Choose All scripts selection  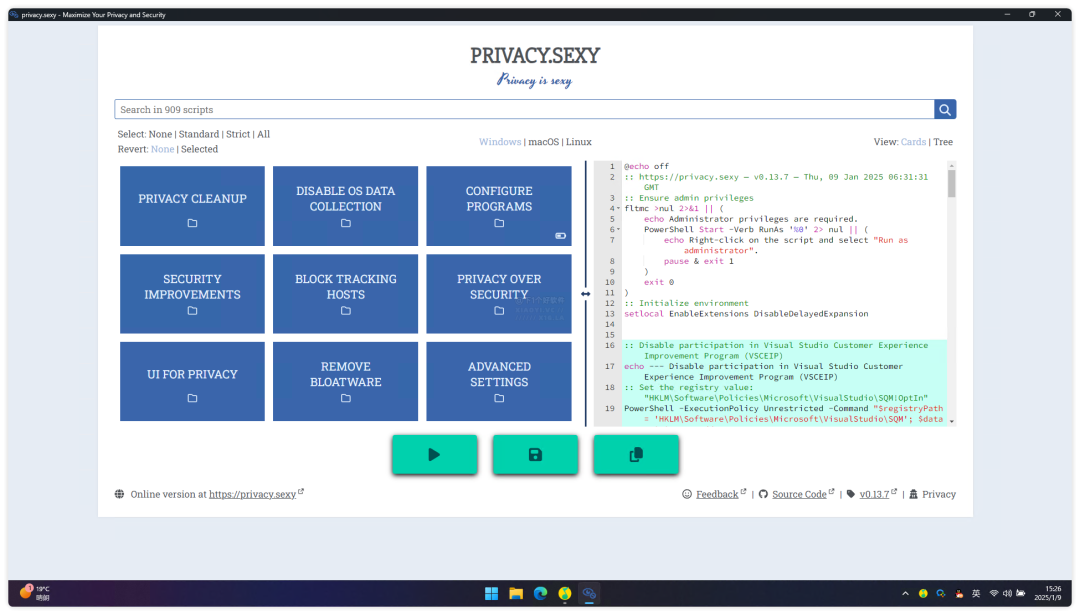click(x=263, y=134)
